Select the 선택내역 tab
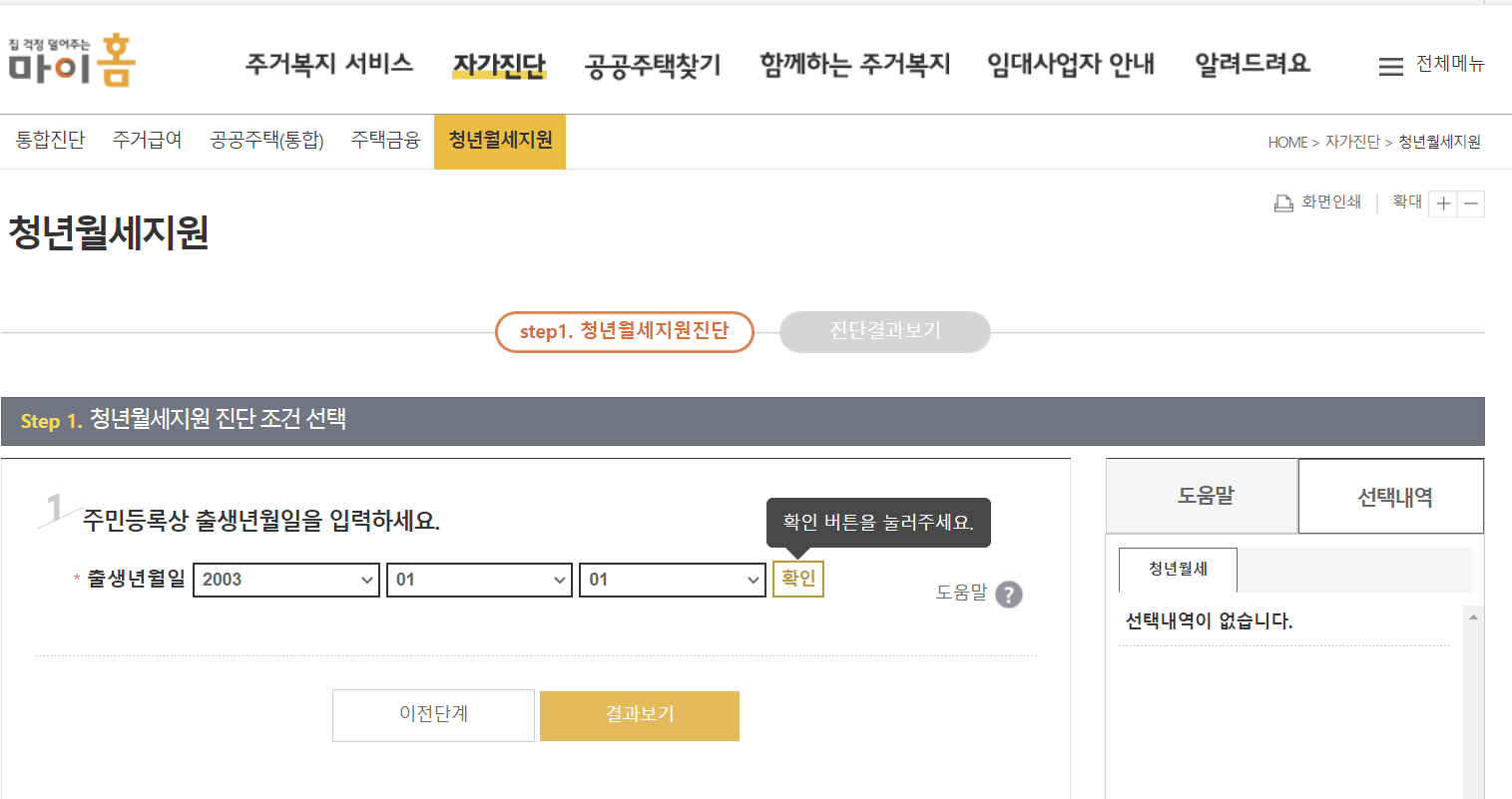The width and height of the screenshot is (1512, 799). pyautogui.click(x=1390, y=495)
